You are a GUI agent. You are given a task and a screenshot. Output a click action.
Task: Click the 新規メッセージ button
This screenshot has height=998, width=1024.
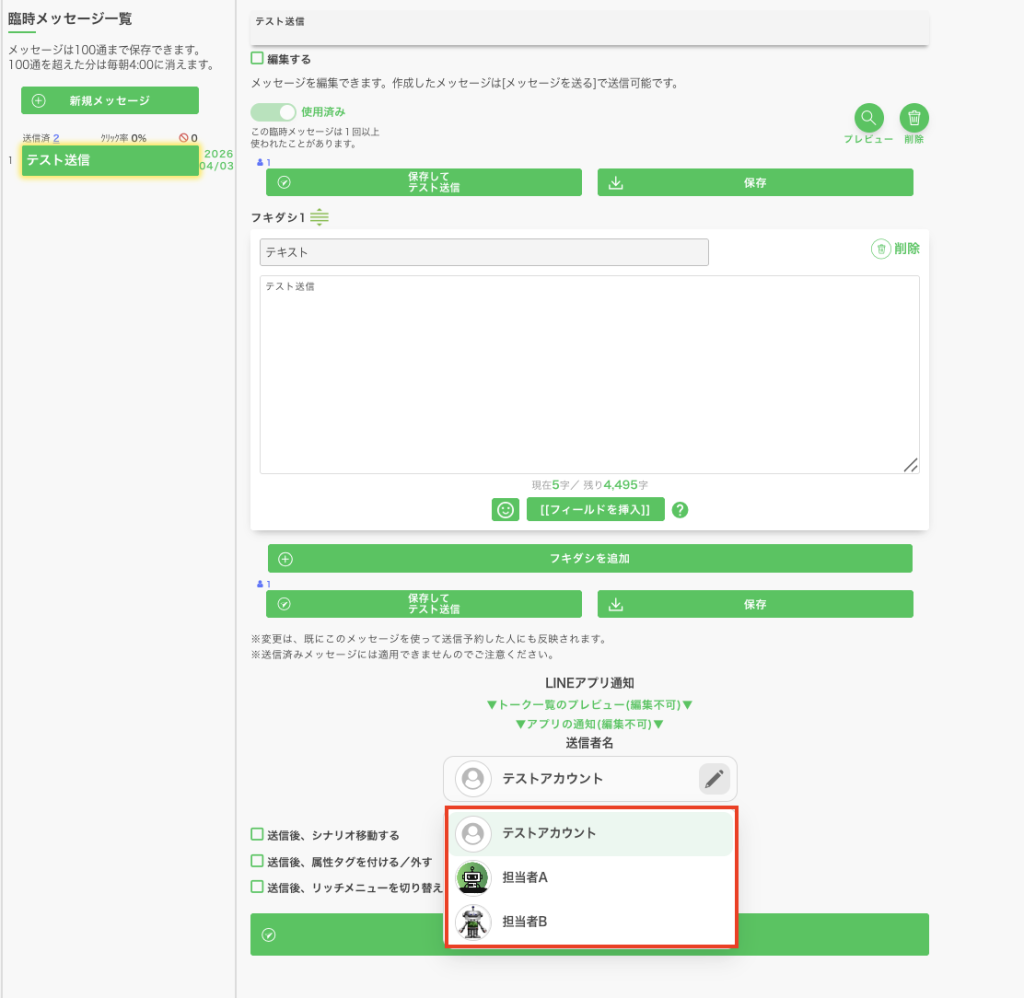(110, 101)
